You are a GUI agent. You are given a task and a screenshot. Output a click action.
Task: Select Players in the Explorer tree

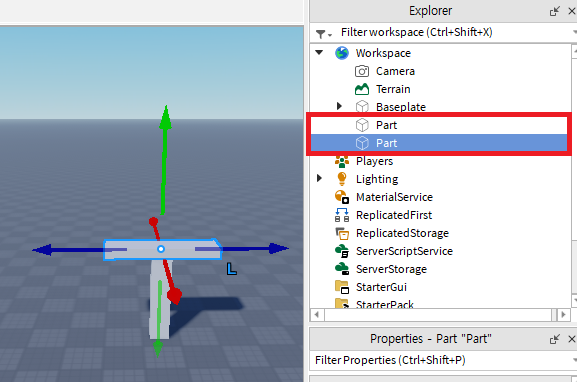(x=374, y=161)
